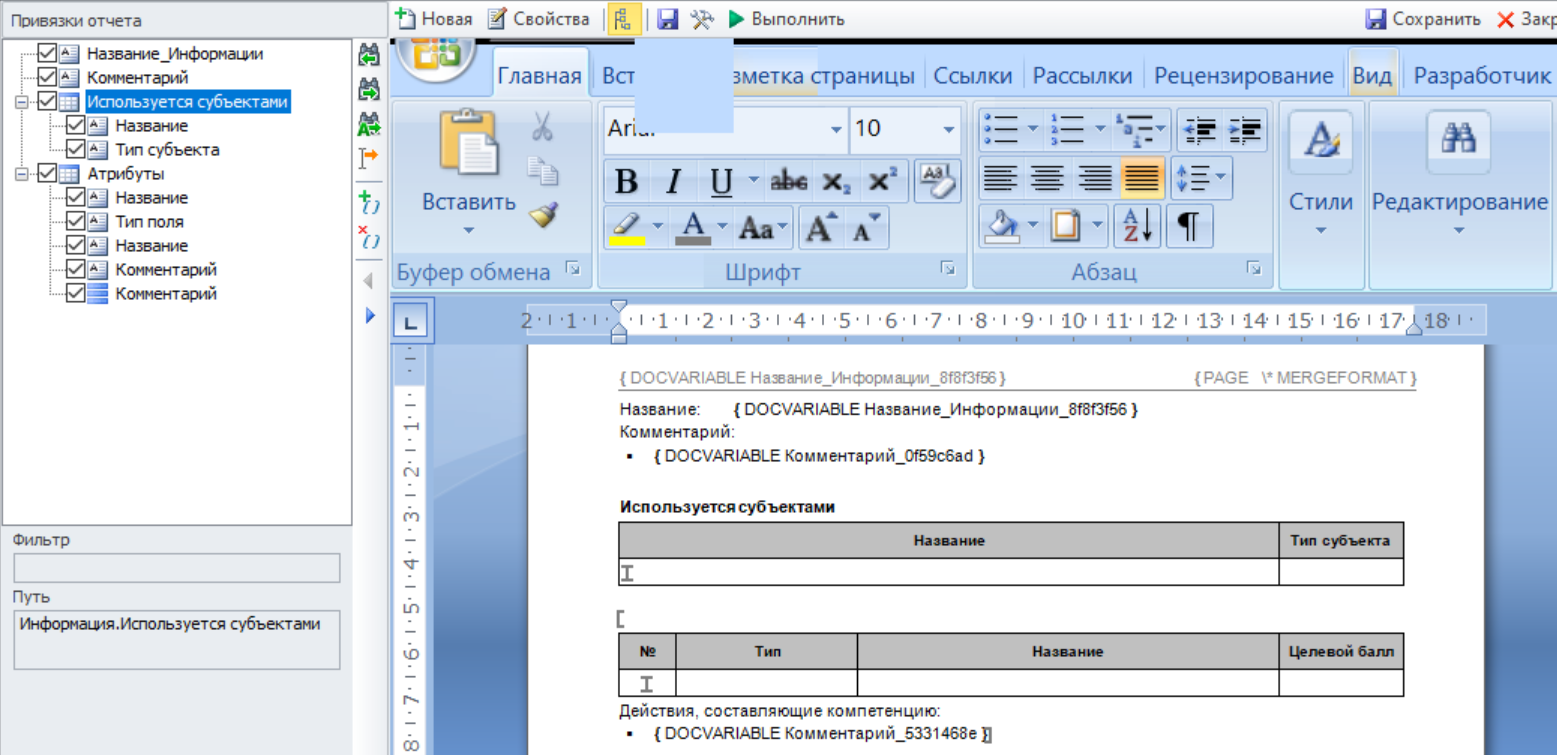Expand the Вставить paste dropdown arrow
Viewport: 1557px width, 755px height.
468,231
